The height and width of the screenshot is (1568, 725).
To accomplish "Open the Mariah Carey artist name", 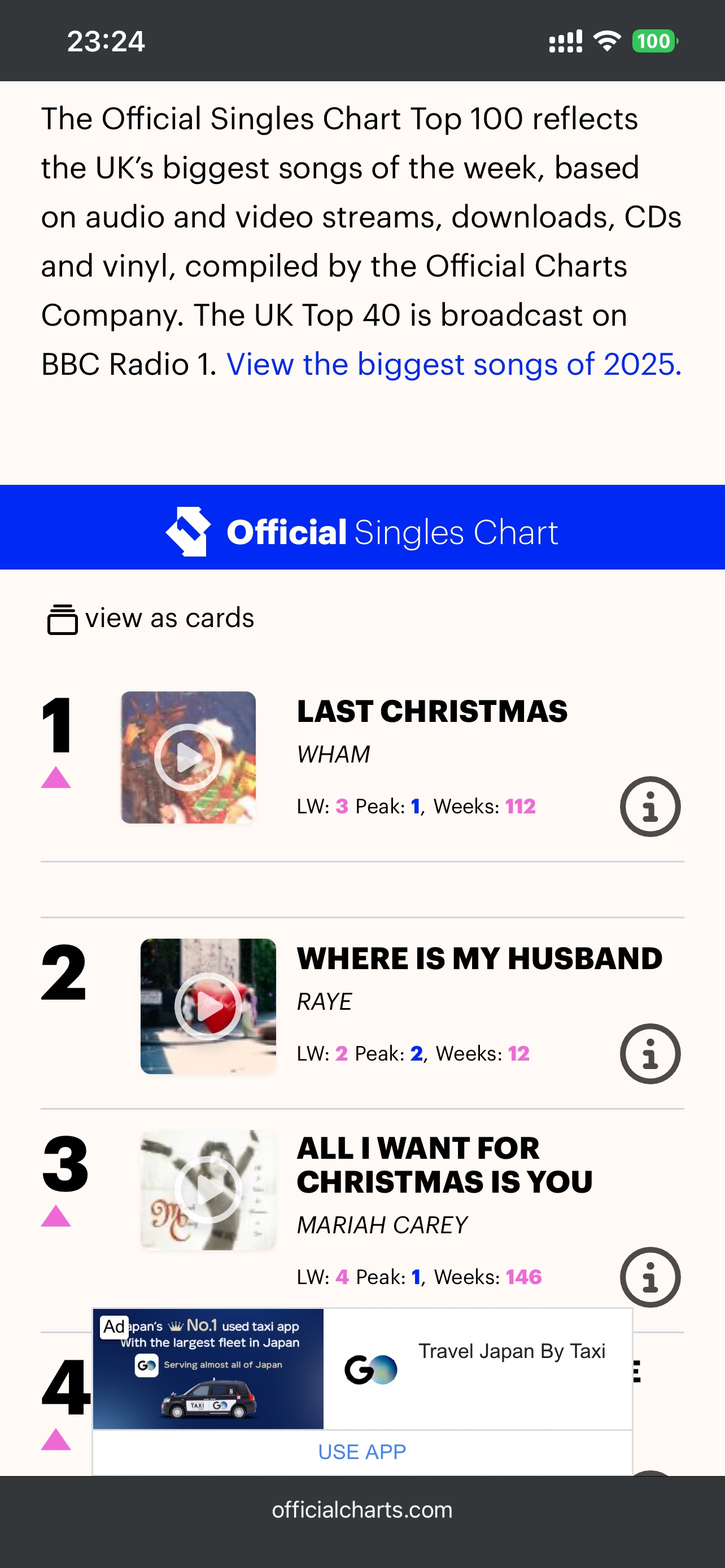I will [x=382, y=1225].
